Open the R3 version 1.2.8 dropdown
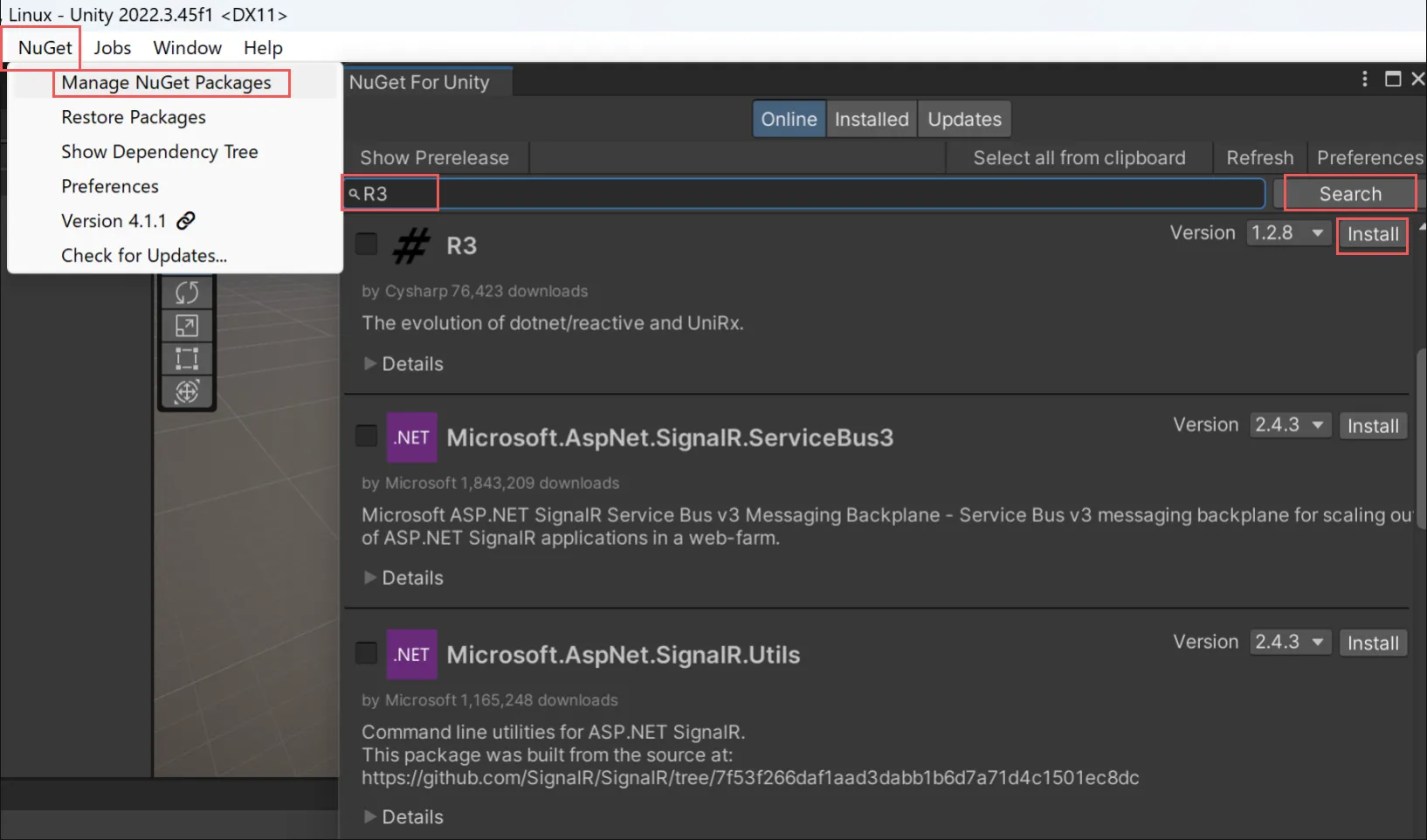The width and height of the screenshot is (1427, 840). [1287, 233]
